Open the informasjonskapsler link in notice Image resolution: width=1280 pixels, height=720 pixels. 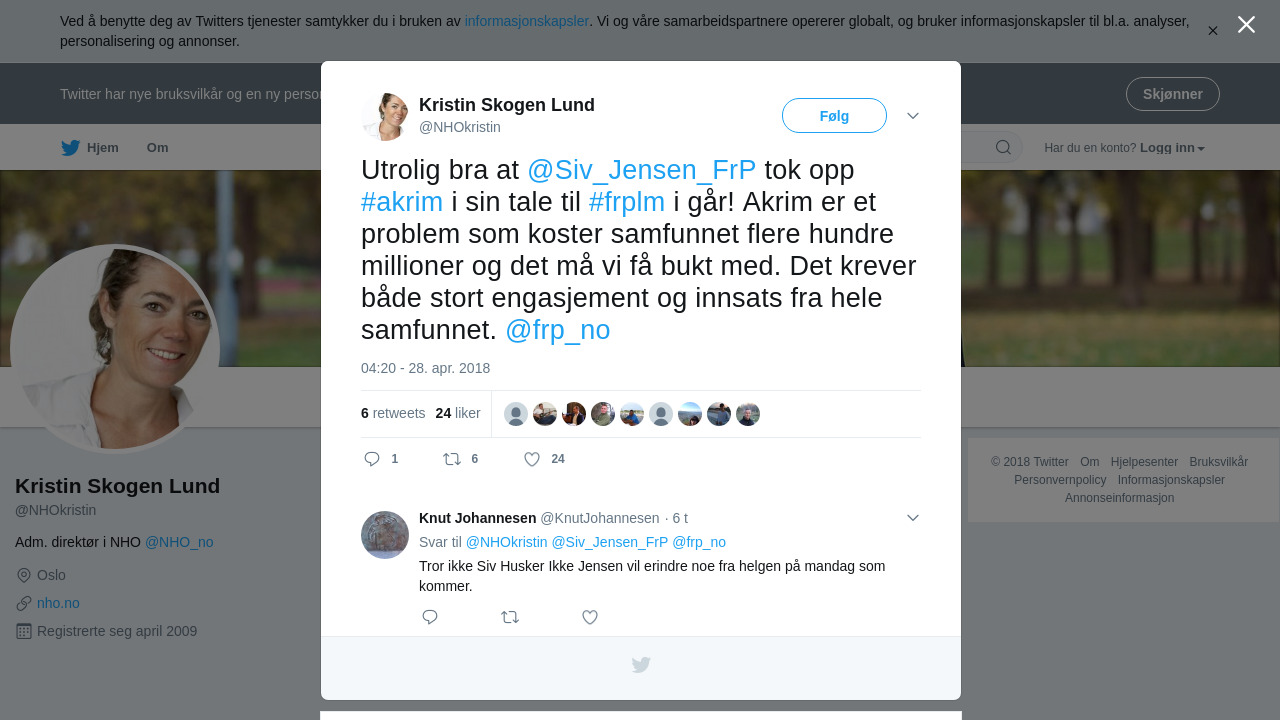(x=527, y=21)
